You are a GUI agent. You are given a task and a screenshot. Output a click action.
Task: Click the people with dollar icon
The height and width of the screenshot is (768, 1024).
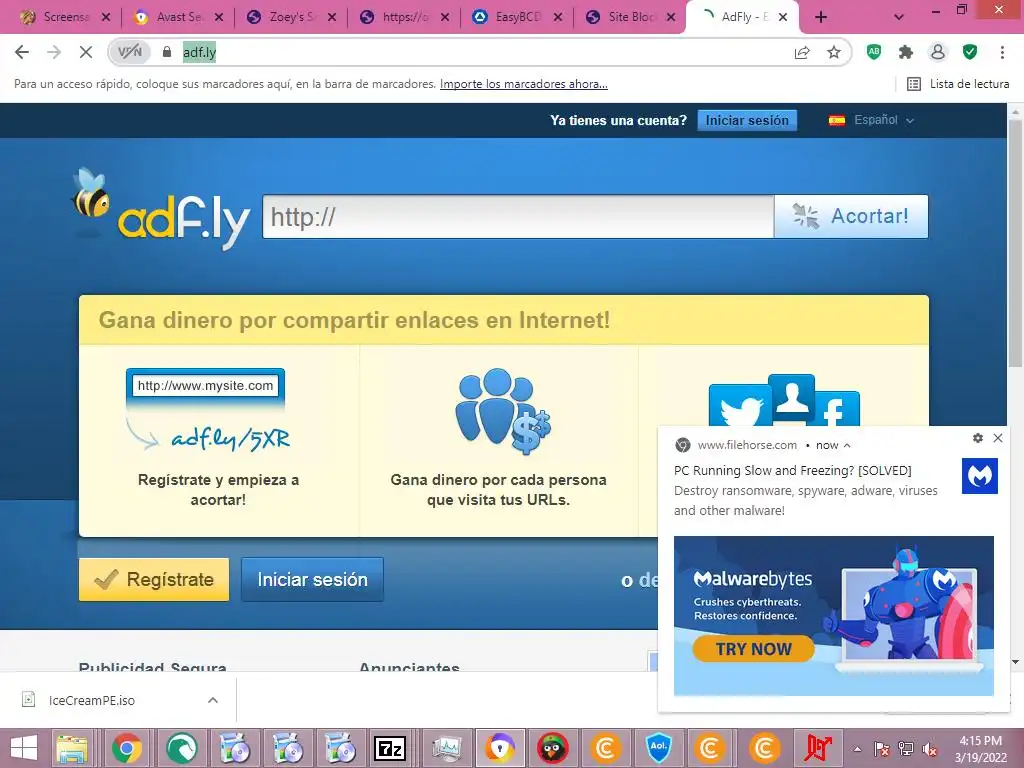503,410
